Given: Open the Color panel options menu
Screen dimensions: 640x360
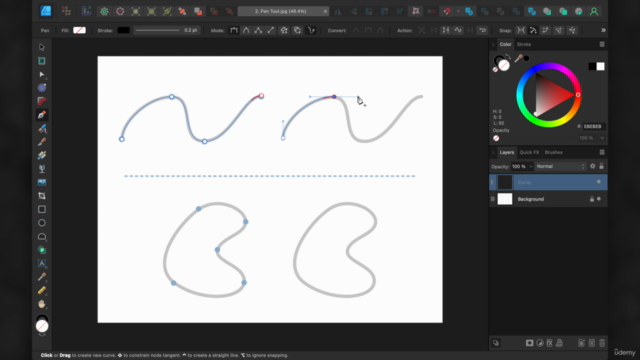Looking at the screenshot, I should pos(602,44).
